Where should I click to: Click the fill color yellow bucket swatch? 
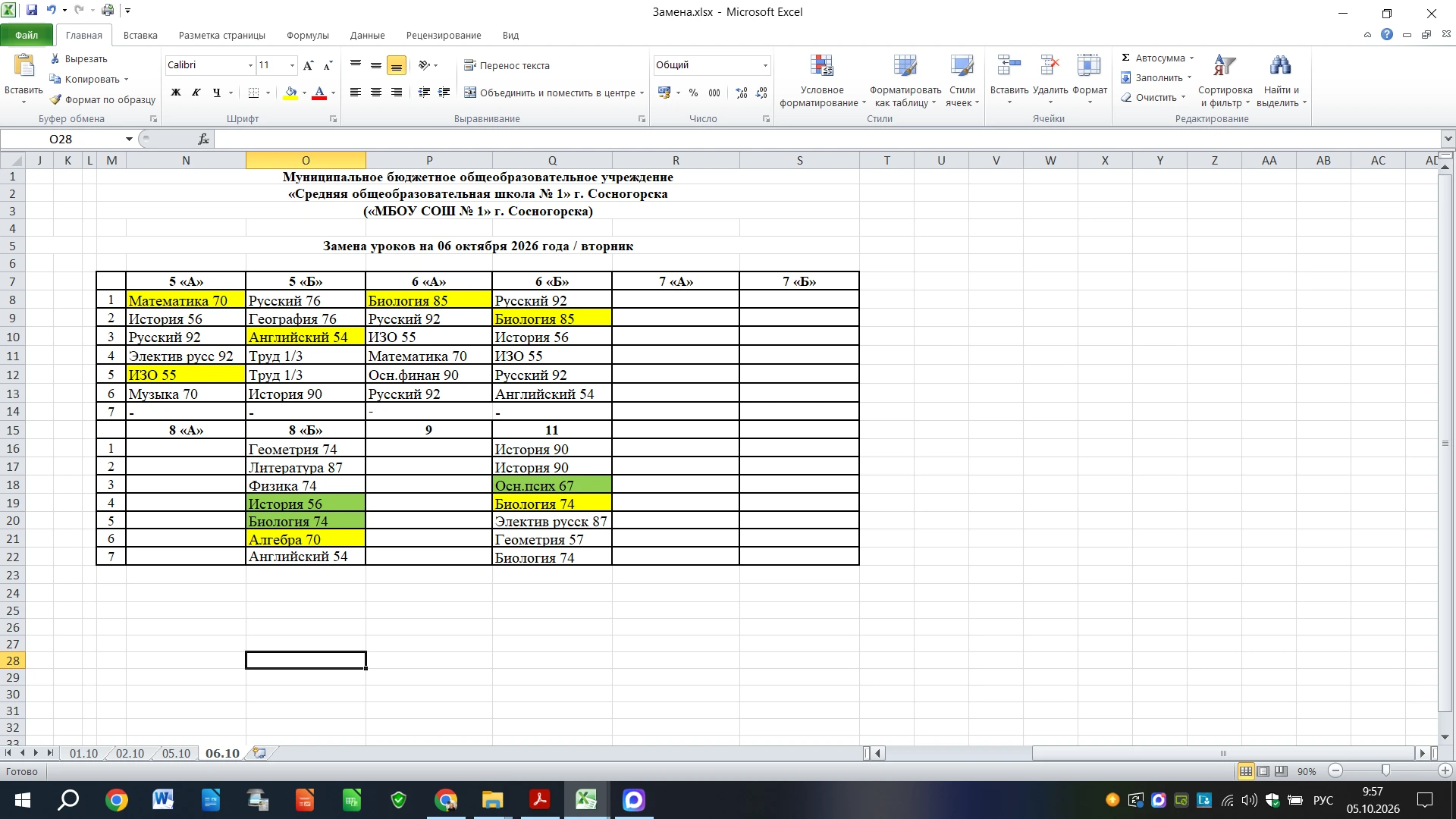[290, 93]
